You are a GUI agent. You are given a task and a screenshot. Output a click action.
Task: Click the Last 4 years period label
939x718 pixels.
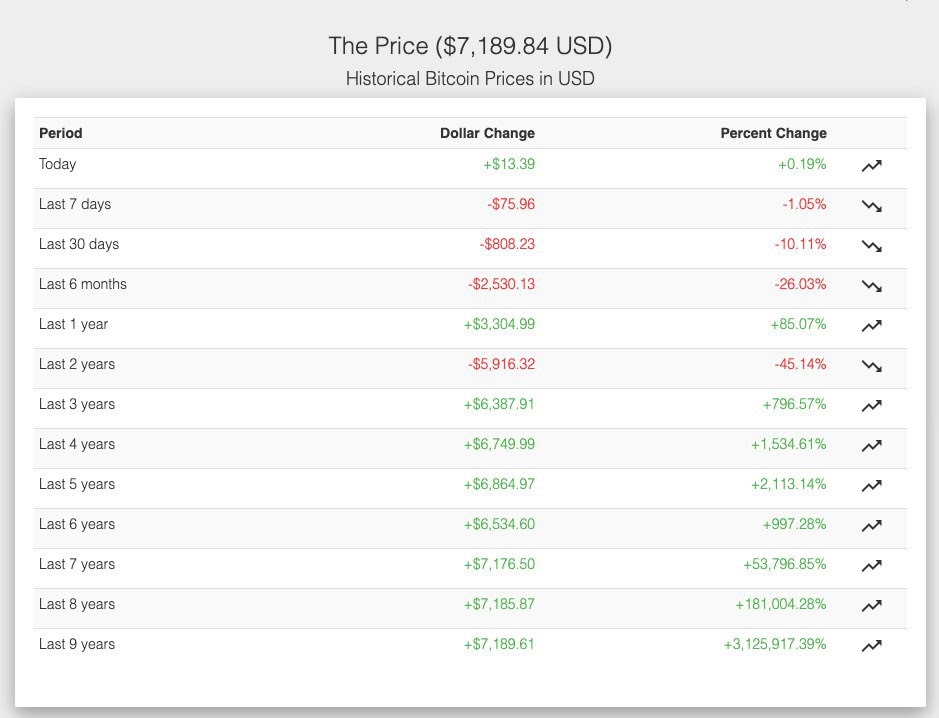tap(77, 444)
